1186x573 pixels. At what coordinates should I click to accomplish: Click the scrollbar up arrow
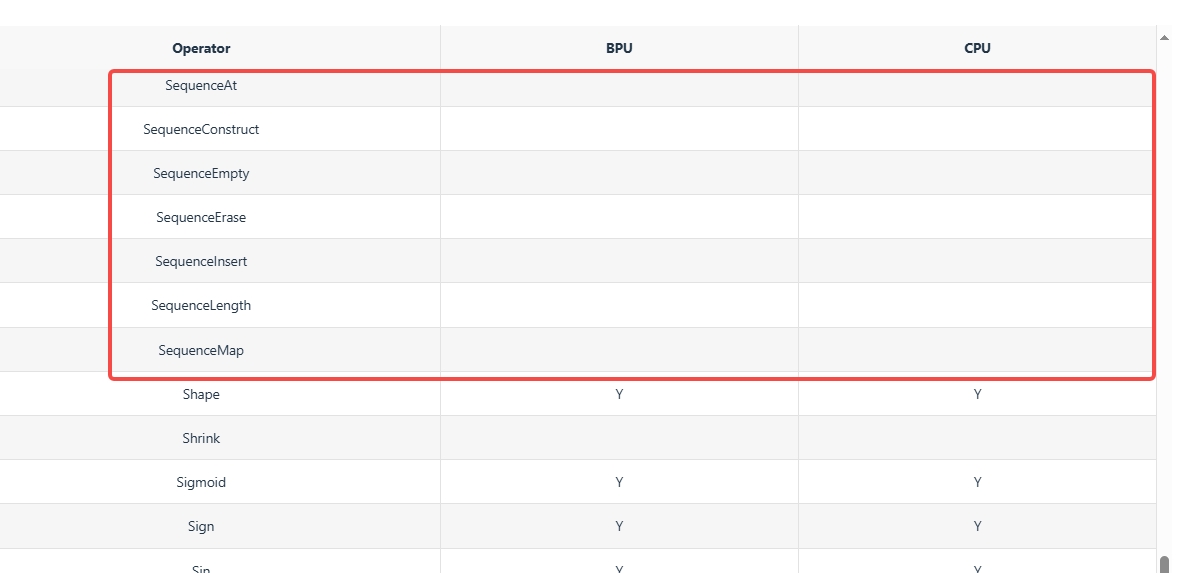(1164, 38)
